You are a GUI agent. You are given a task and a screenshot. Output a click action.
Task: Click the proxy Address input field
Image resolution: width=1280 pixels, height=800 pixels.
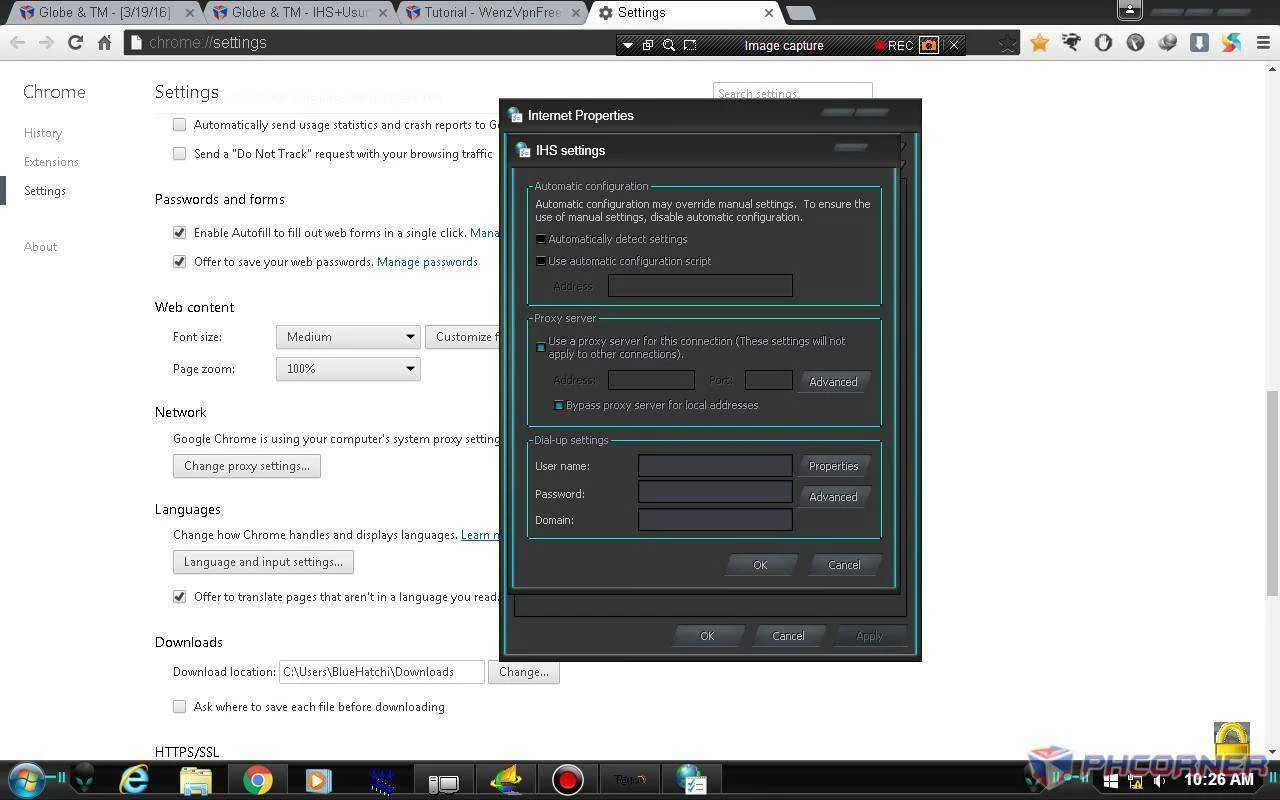(x=651, y=380)
